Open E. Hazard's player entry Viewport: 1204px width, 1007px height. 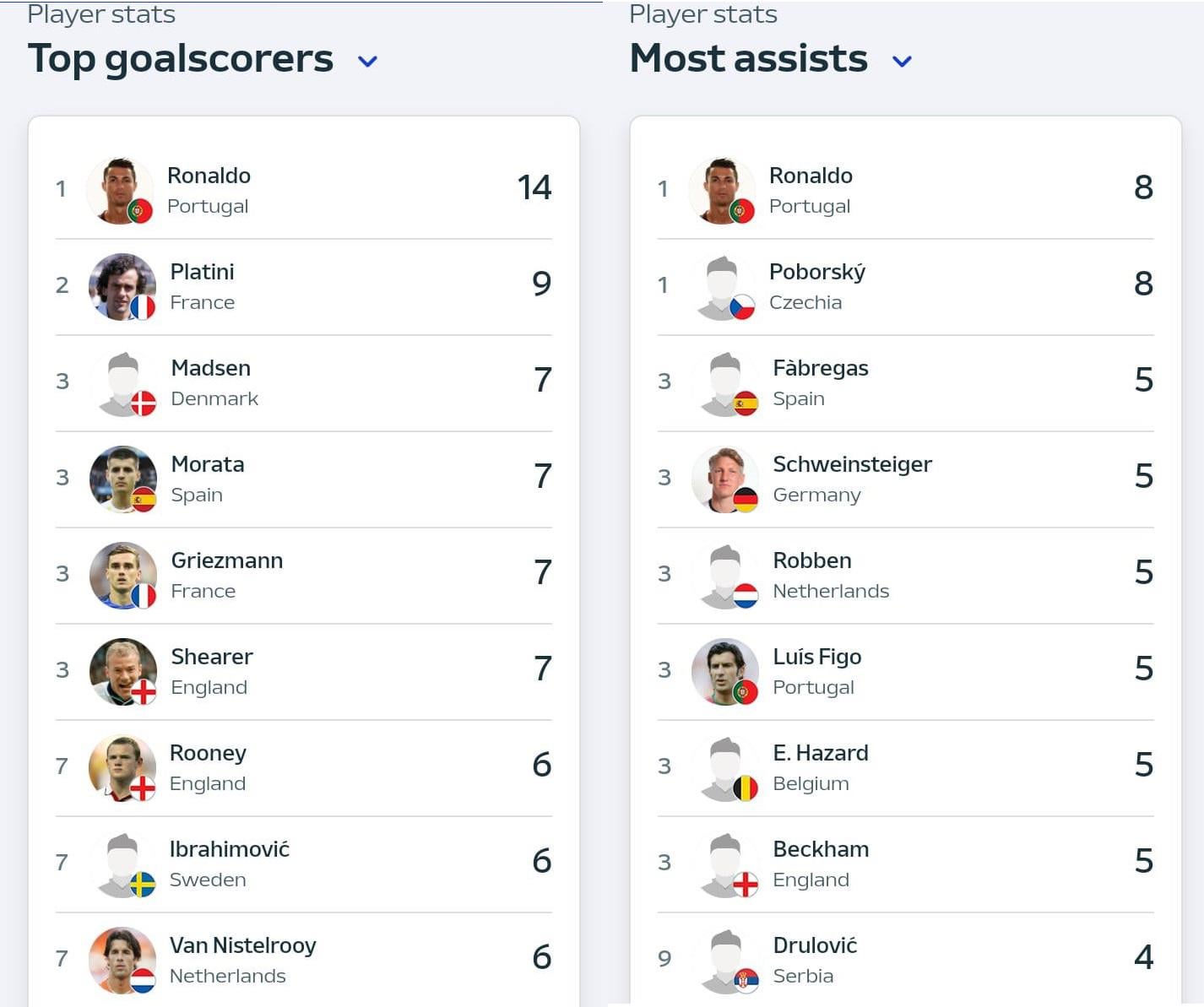click(x=905, y=768)
